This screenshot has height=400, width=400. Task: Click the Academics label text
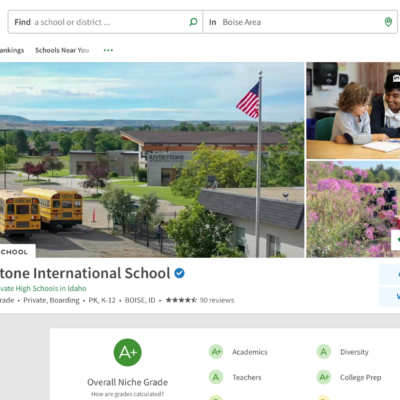pyautogui.click(x=250, y=352)
